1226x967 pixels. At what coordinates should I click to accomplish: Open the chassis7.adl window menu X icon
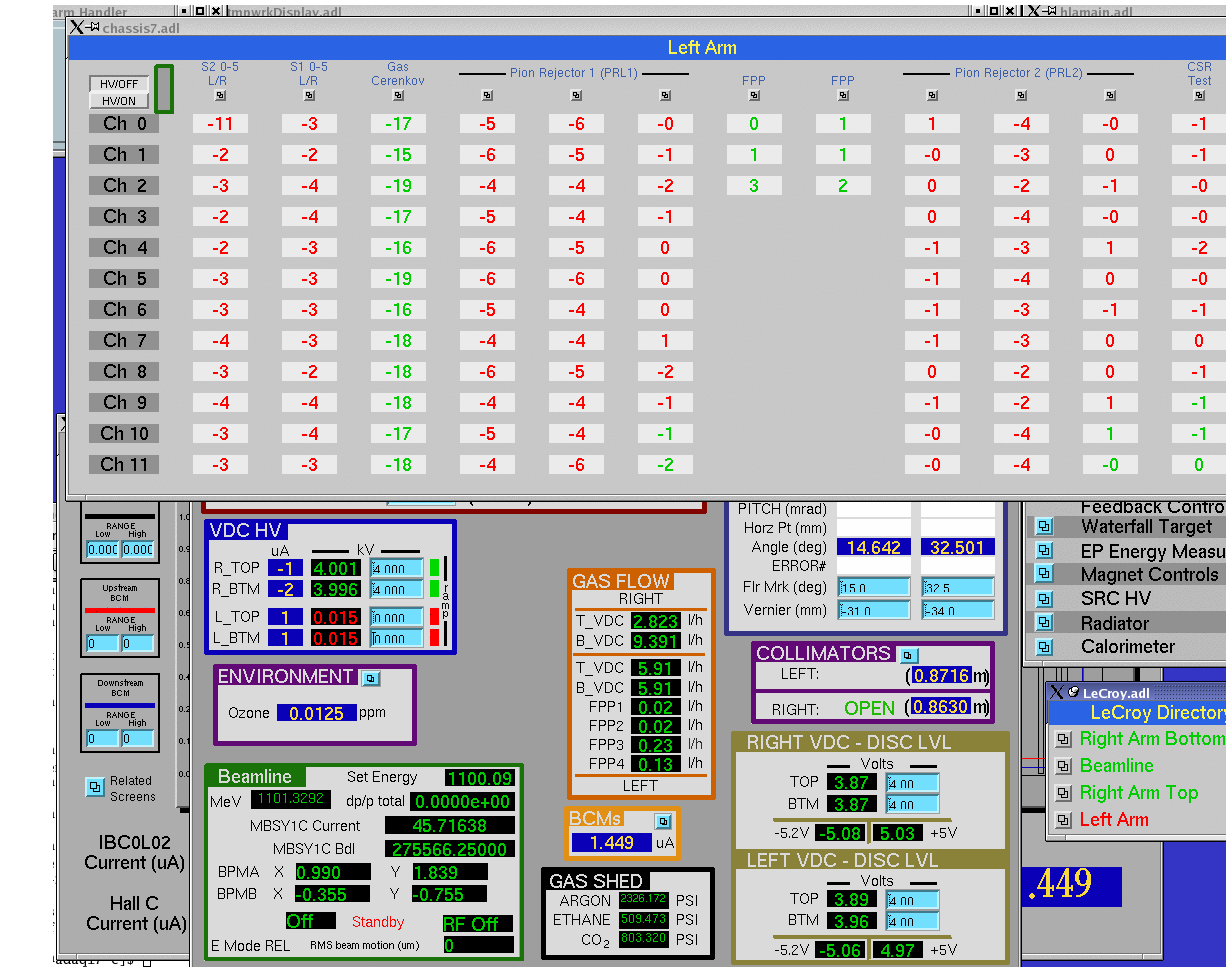[x=77, y=27]
